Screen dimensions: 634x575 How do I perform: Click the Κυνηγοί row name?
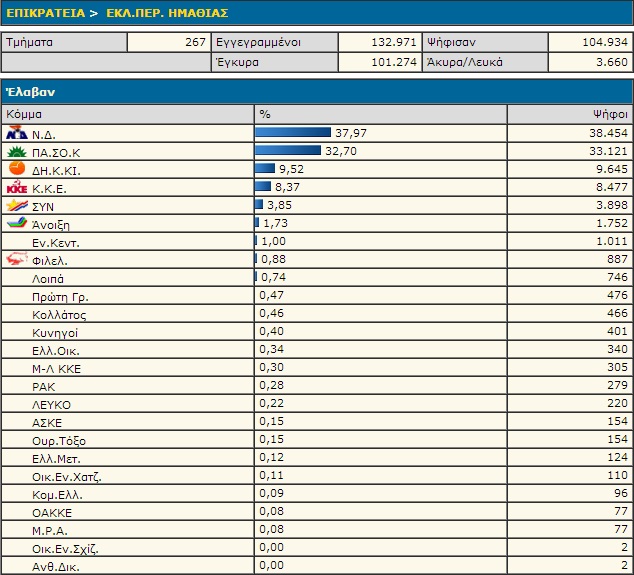(x=55, y=333)
